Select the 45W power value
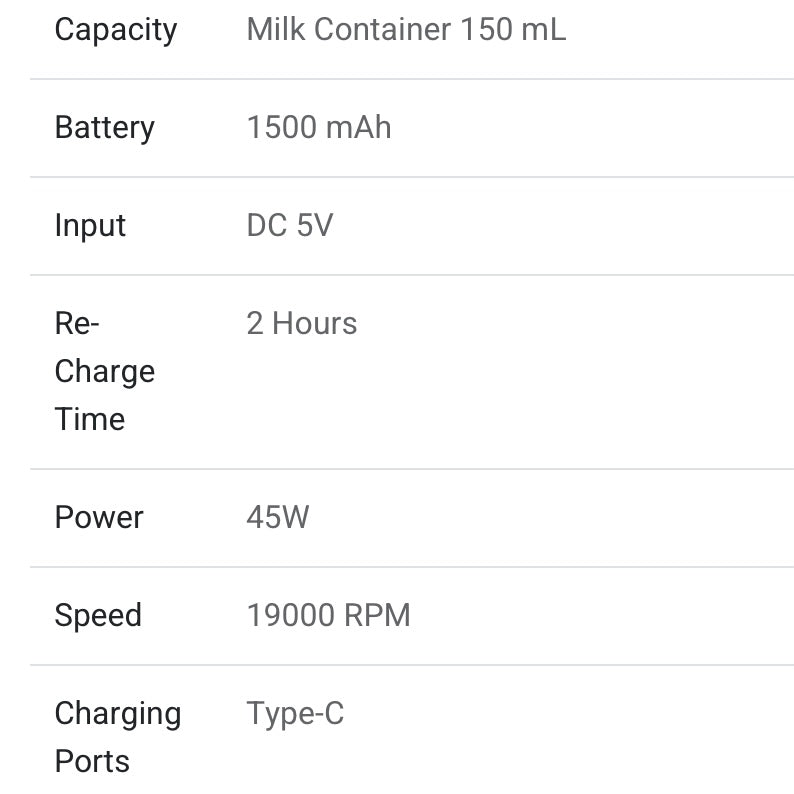 click(277, 518)
